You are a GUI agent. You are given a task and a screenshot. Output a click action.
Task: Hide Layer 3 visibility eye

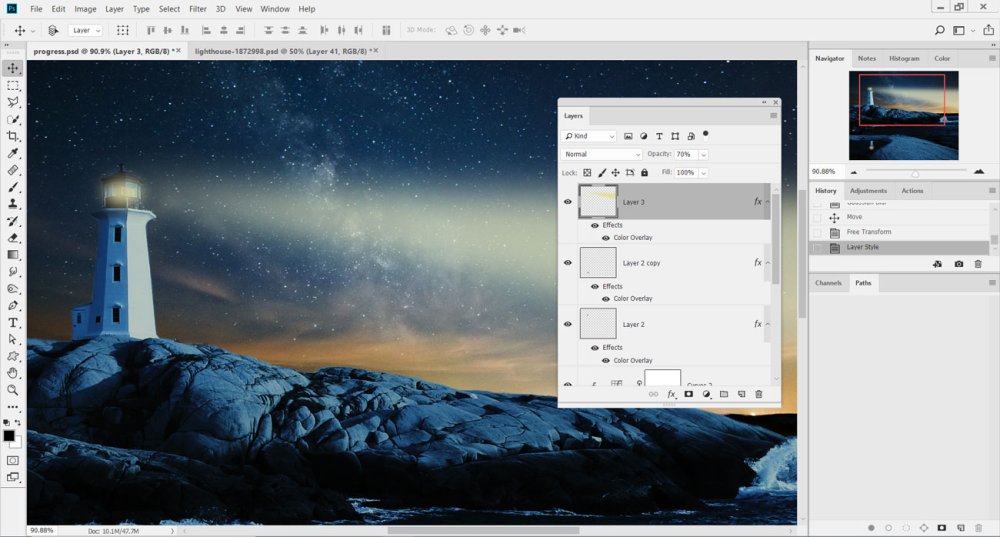coord(568,202)
